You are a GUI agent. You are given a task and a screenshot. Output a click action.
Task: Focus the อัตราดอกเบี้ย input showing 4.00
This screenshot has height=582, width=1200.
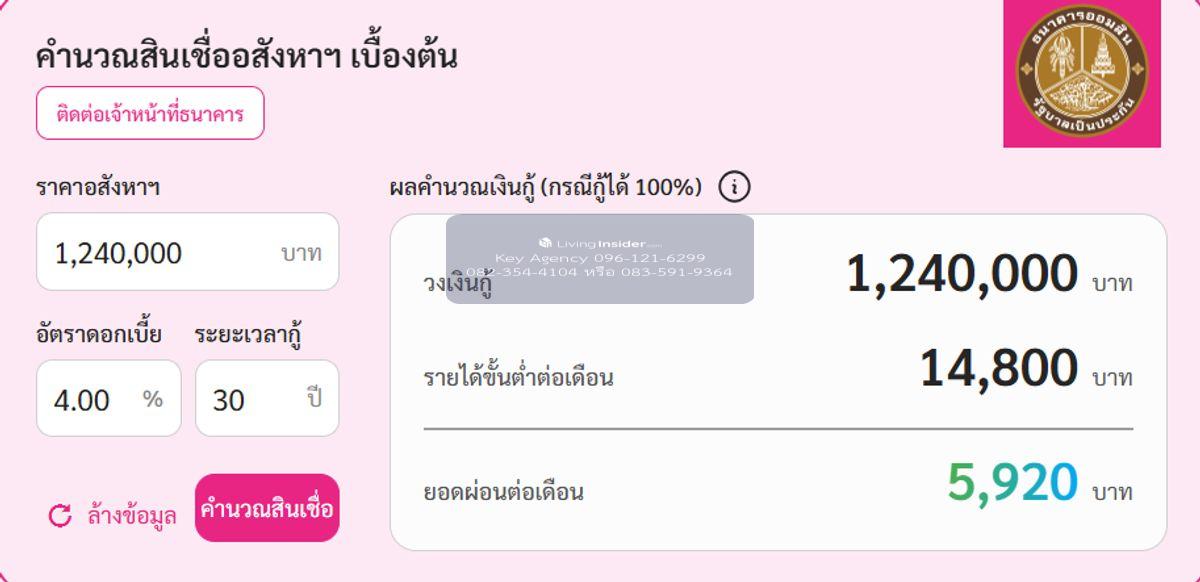(x=90, y=400)
